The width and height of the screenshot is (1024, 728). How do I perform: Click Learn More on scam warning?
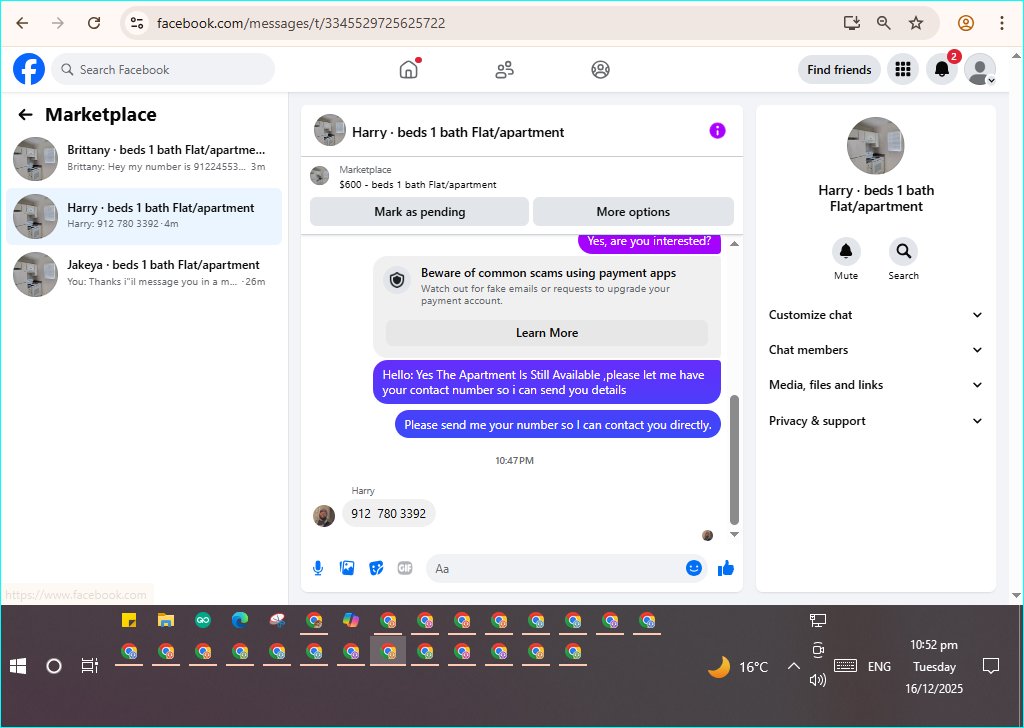(x=547, y=333)
